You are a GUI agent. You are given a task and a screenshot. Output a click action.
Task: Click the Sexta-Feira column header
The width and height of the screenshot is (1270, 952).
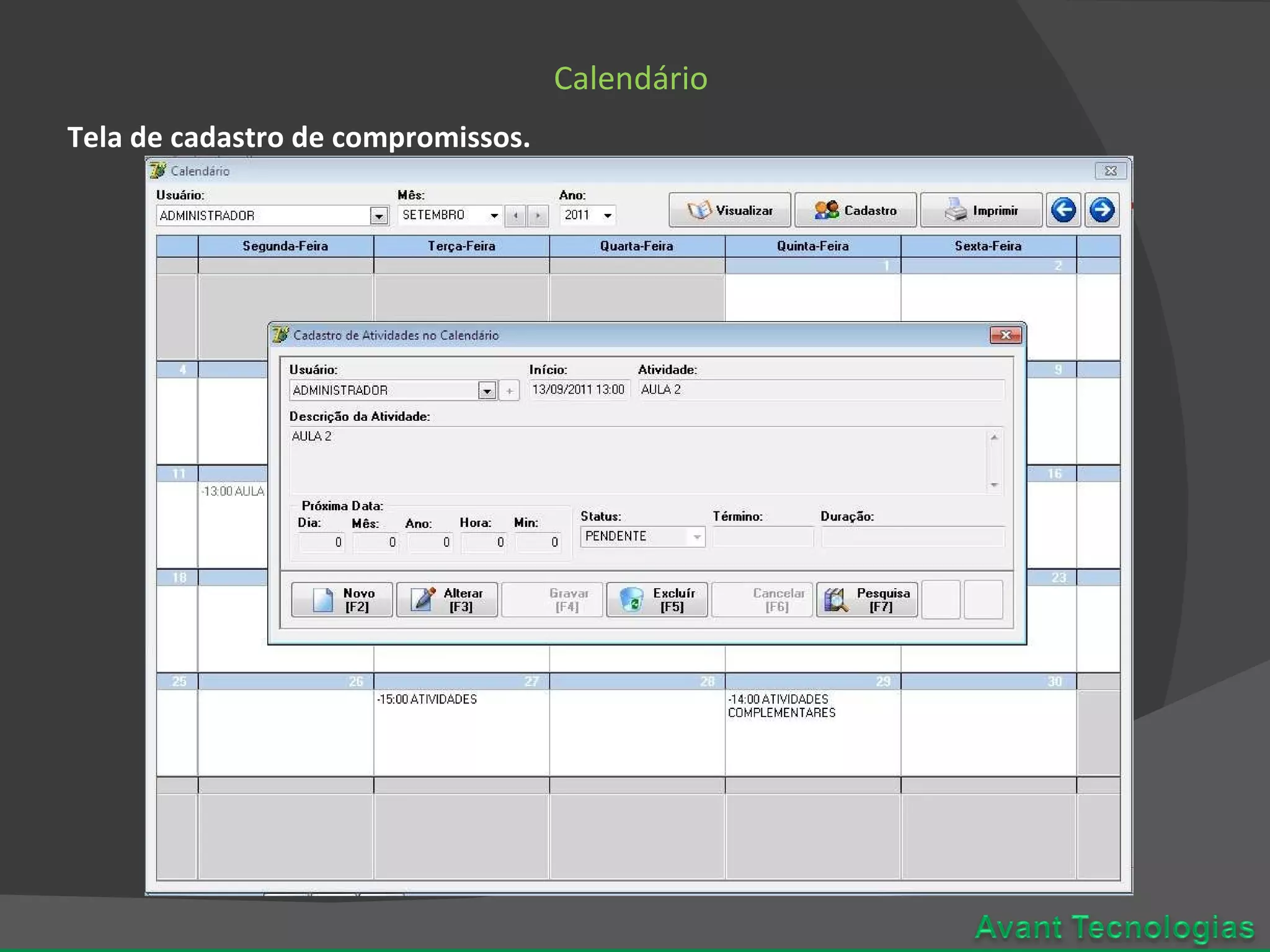(x=988, y=246)
